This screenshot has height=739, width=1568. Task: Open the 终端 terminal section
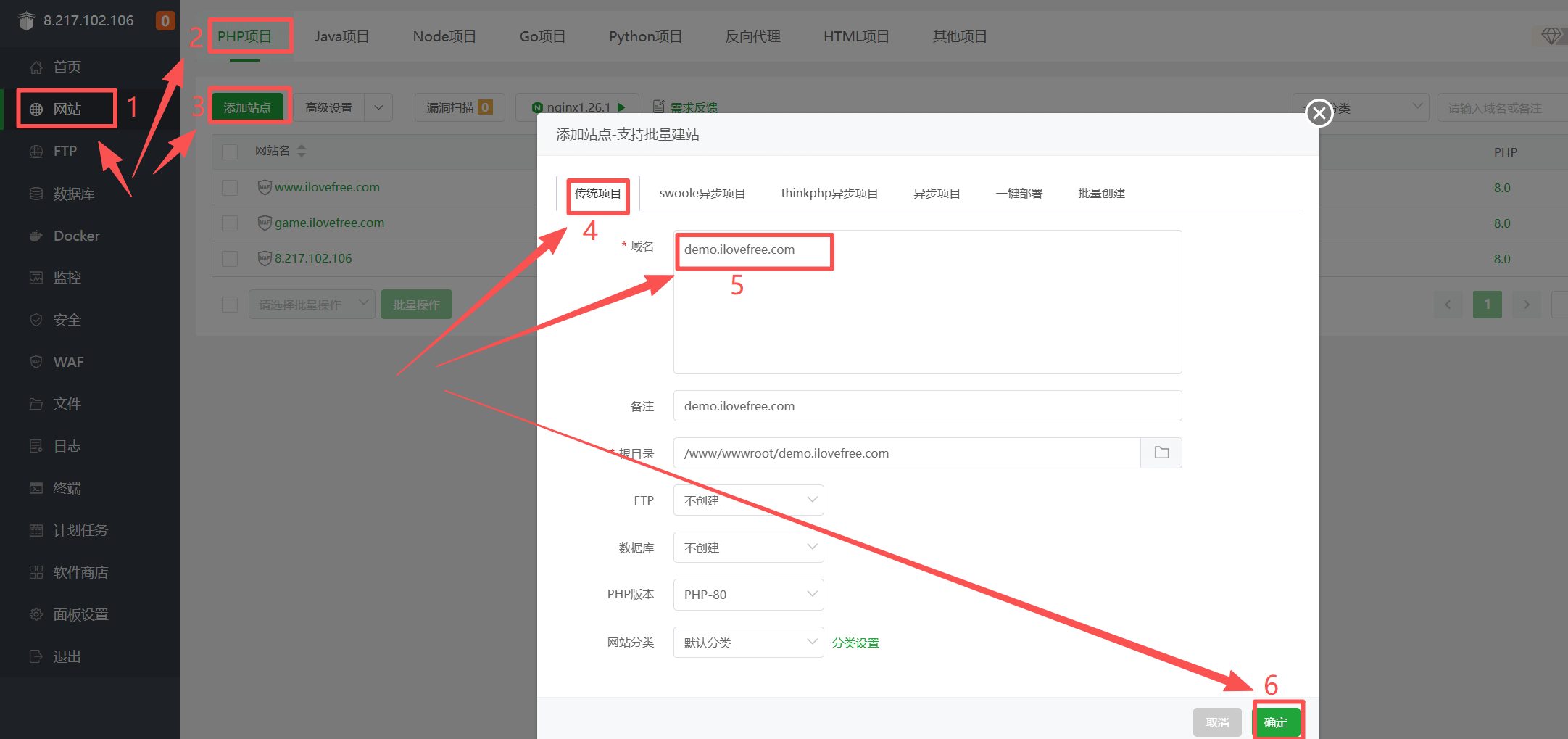pos(68,488)
